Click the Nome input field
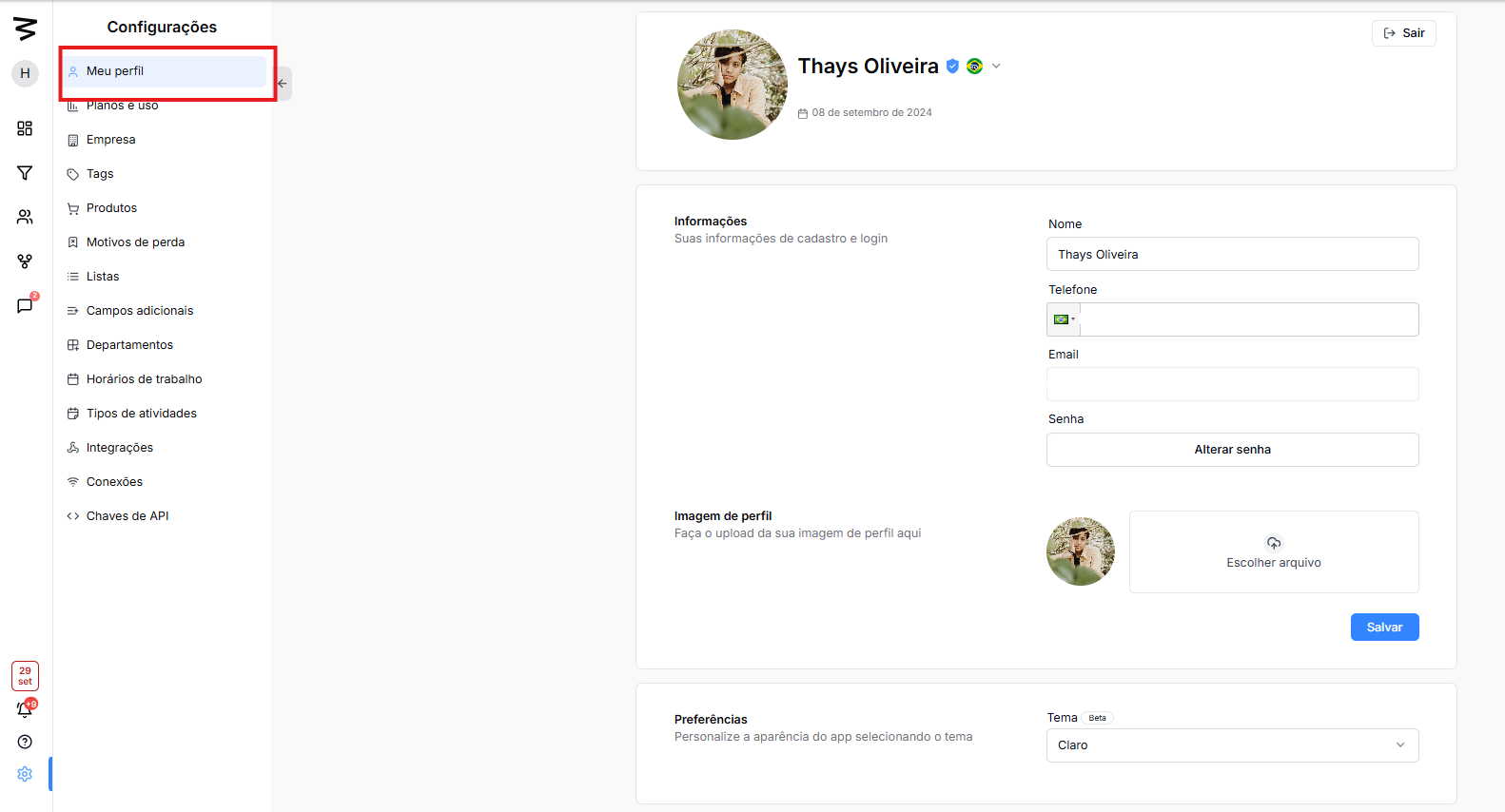This screenshot has height=812, width=1505. pos(1232,255)
